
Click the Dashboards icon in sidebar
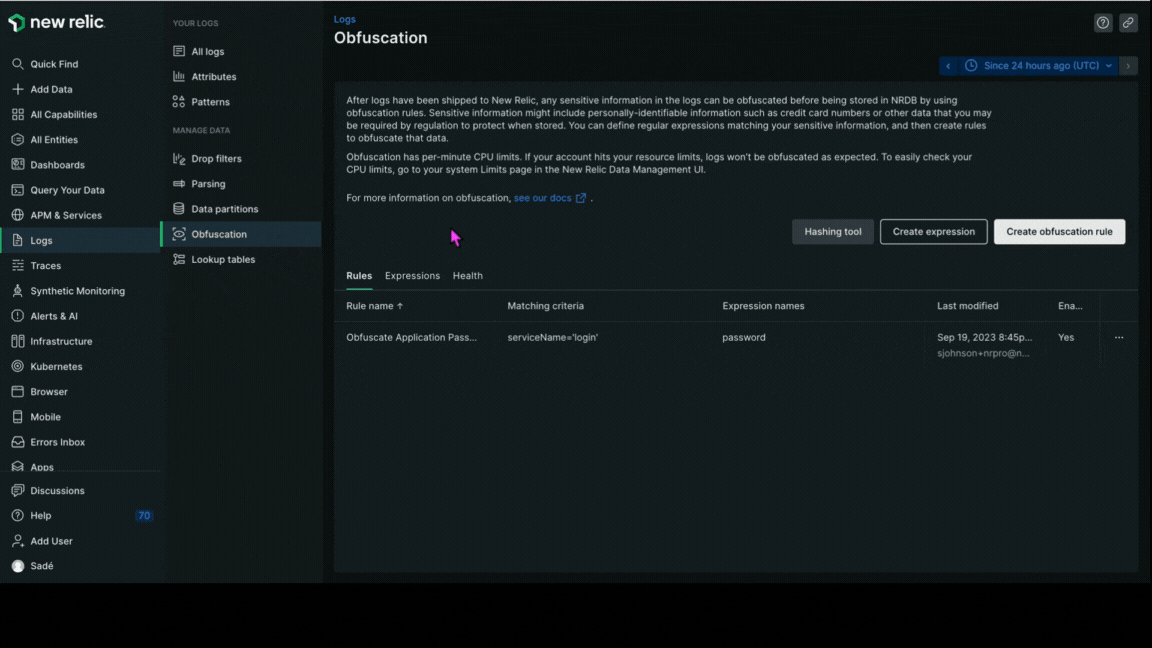point(17,165)
